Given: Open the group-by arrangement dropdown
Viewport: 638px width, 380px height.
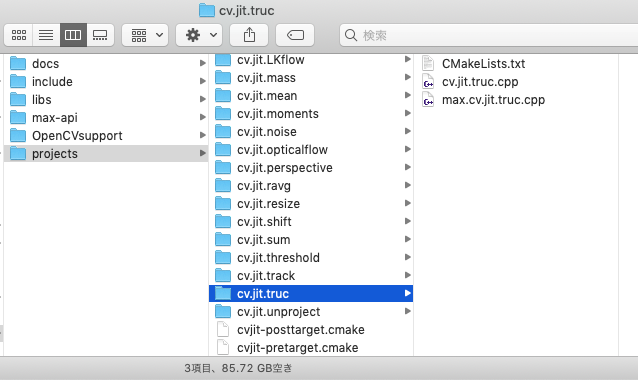Looking at the screenshot, I should [x=146, y=35].
